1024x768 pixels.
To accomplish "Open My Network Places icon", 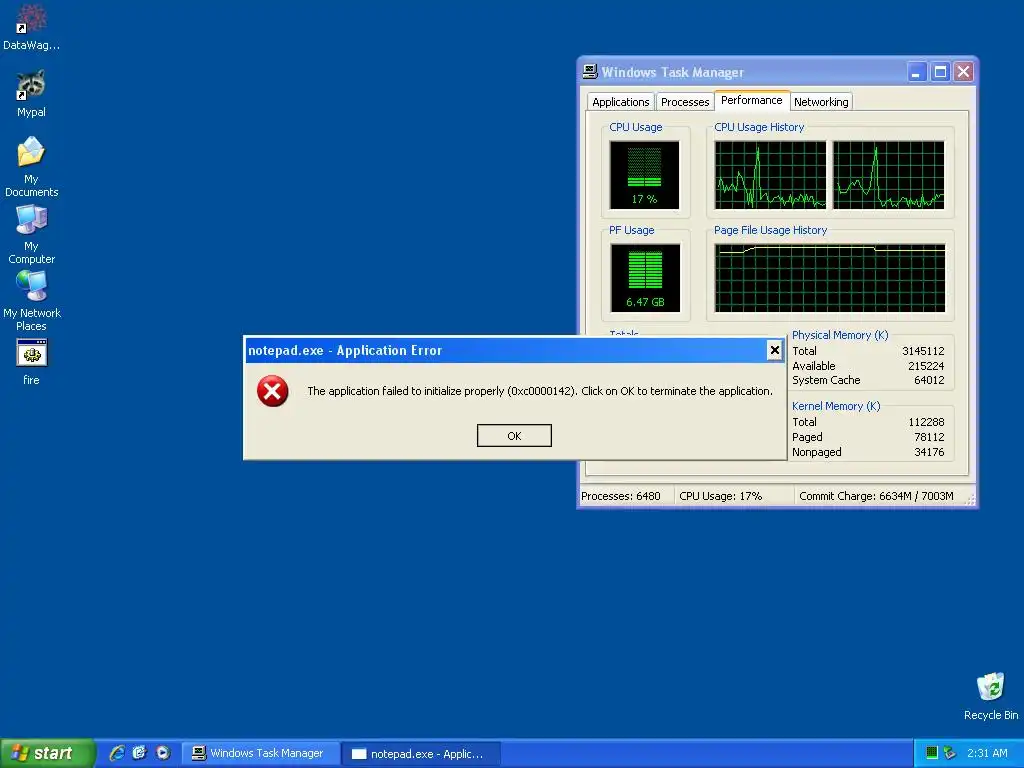I will coord(31,300).
